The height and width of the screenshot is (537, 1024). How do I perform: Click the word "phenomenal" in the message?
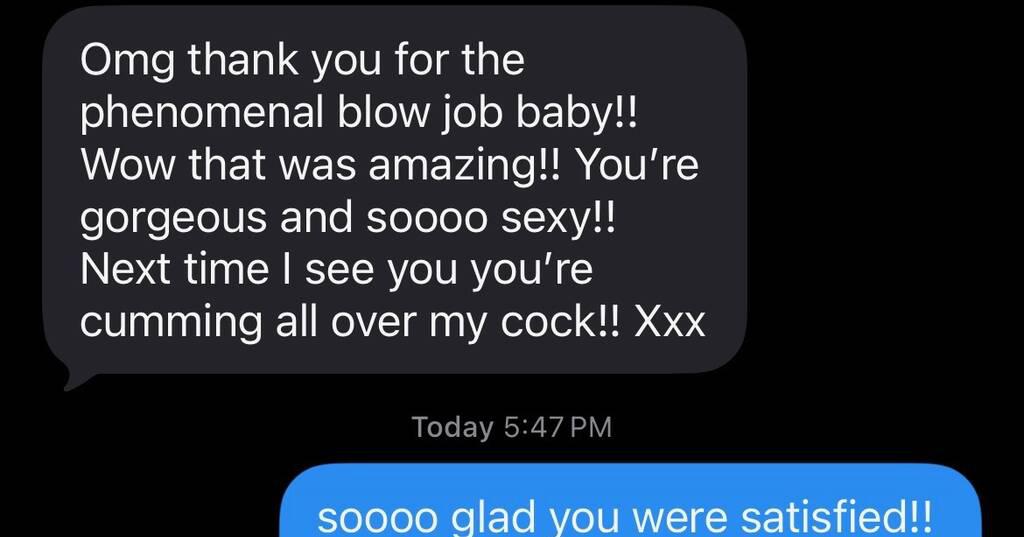(202, 116)
